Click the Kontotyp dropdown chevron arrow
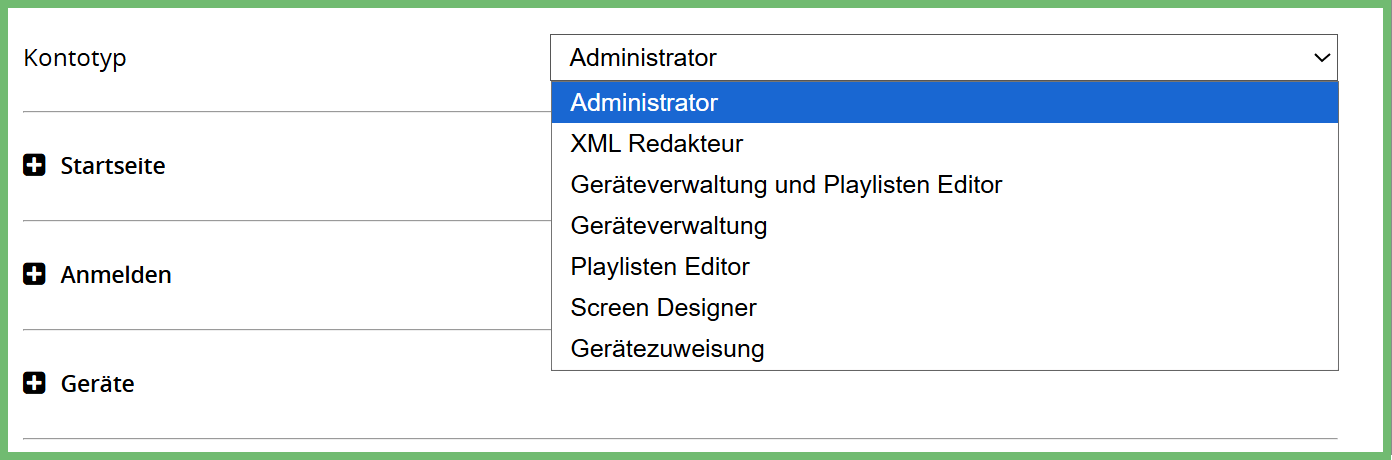1392x460 pixels. [x=1322, y=58]
